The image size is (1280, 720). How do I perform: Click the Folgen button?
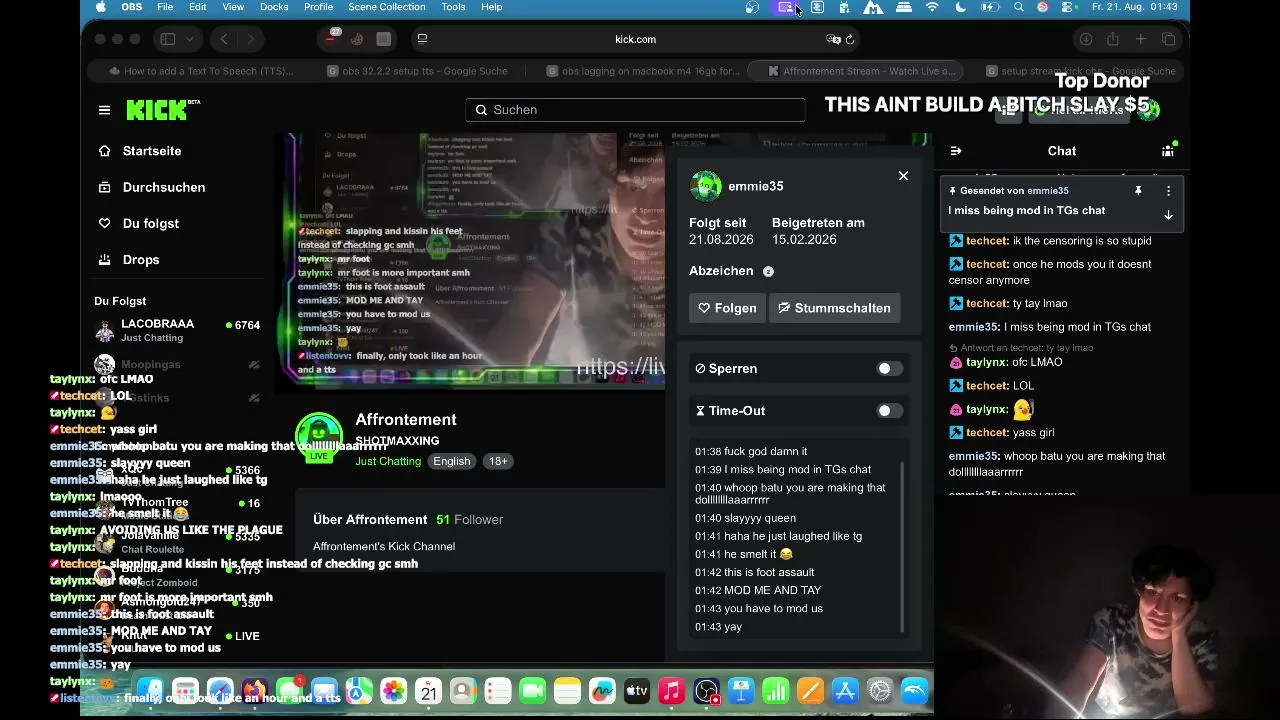click(x=727, y=308)
